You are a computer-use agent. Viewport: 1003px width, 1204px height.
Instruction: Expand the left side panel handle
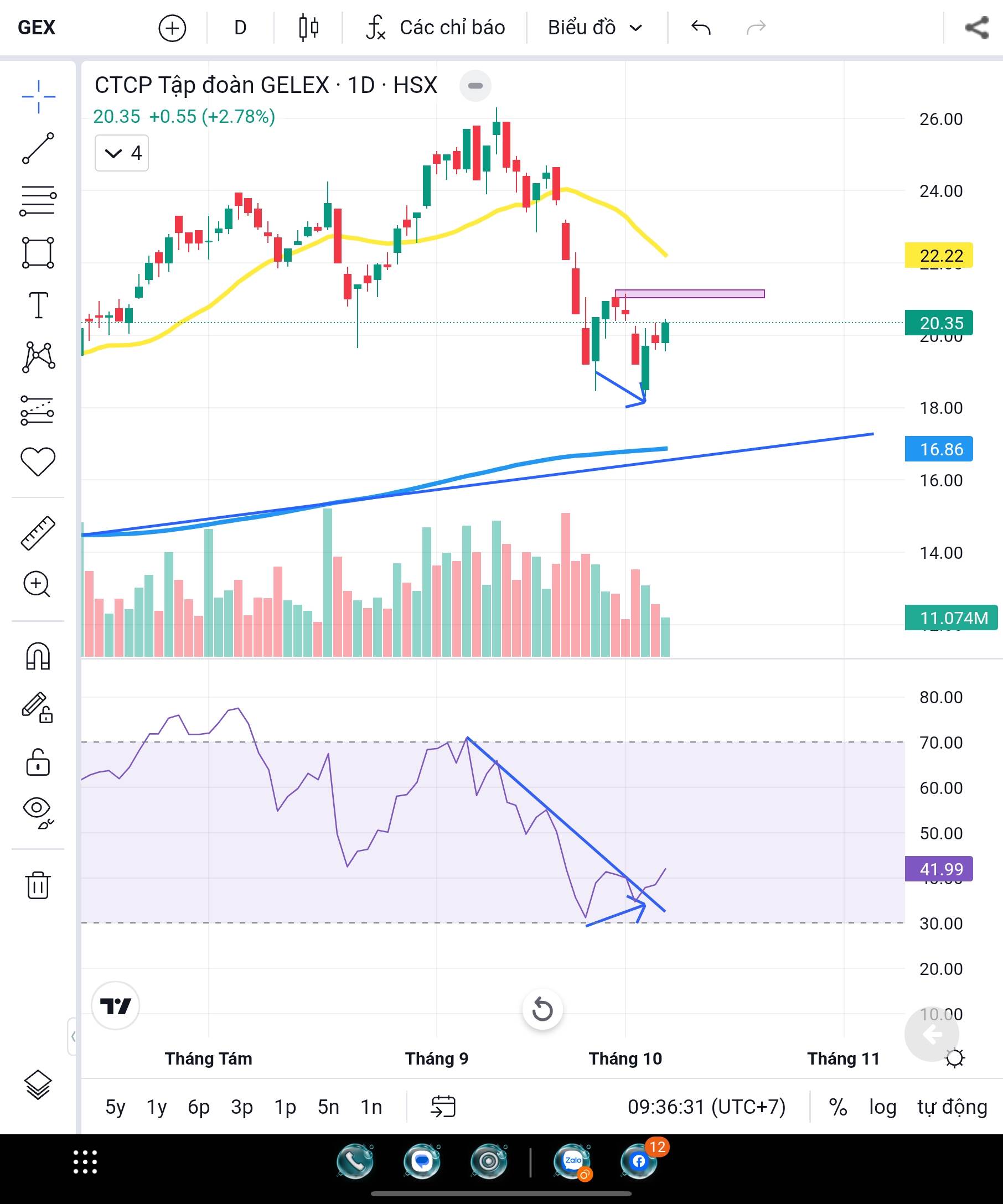(x=73, y=1036)
